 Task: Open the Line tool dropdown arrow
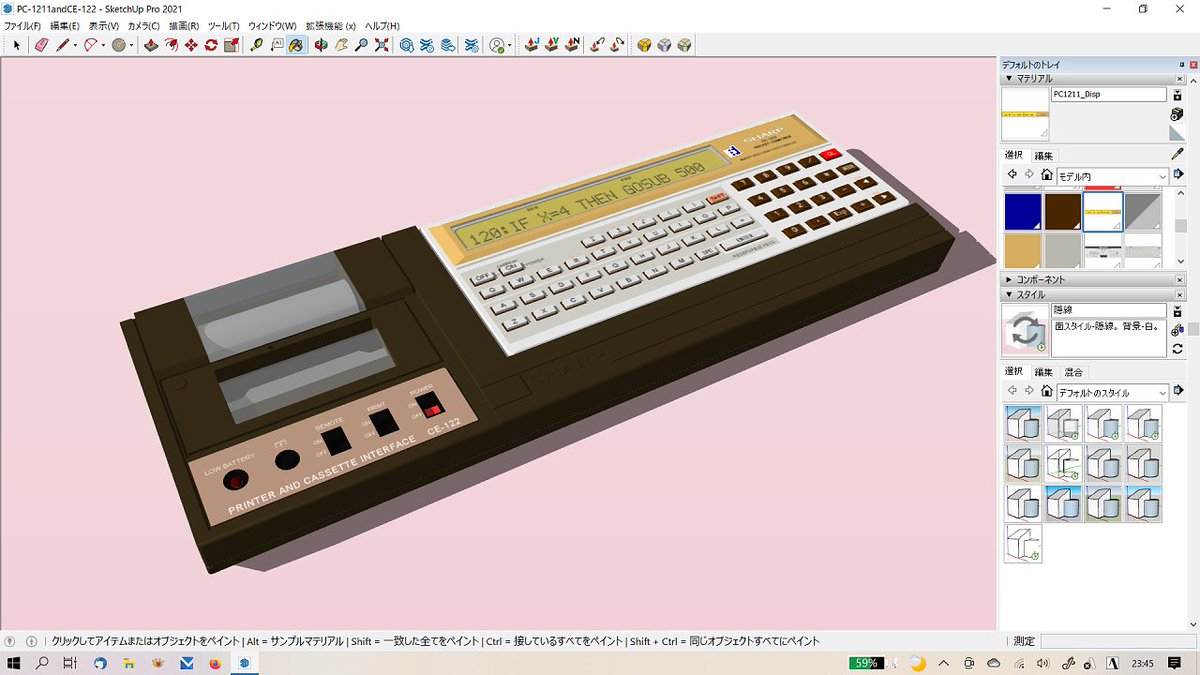coord(75,45)
